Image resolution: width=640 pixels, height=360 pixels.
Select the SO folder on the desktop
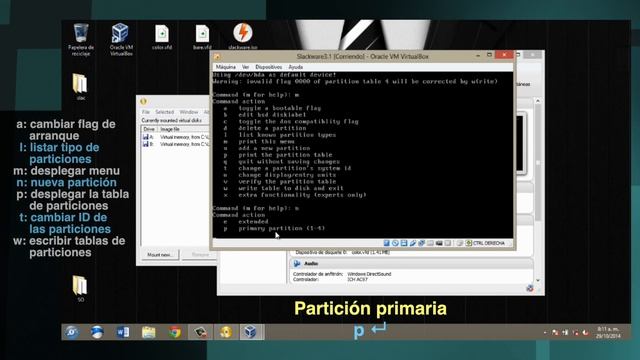[x=80, y=288]
